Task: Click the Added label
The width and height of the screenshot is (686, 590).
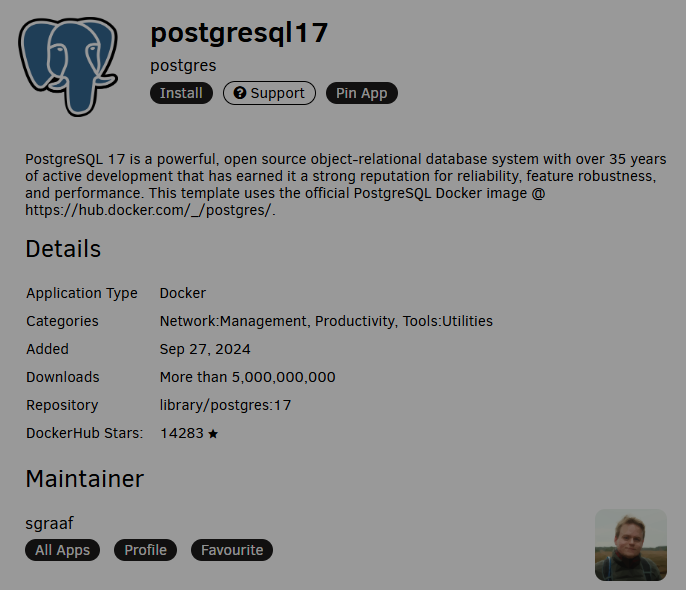Action: (47, 349)
